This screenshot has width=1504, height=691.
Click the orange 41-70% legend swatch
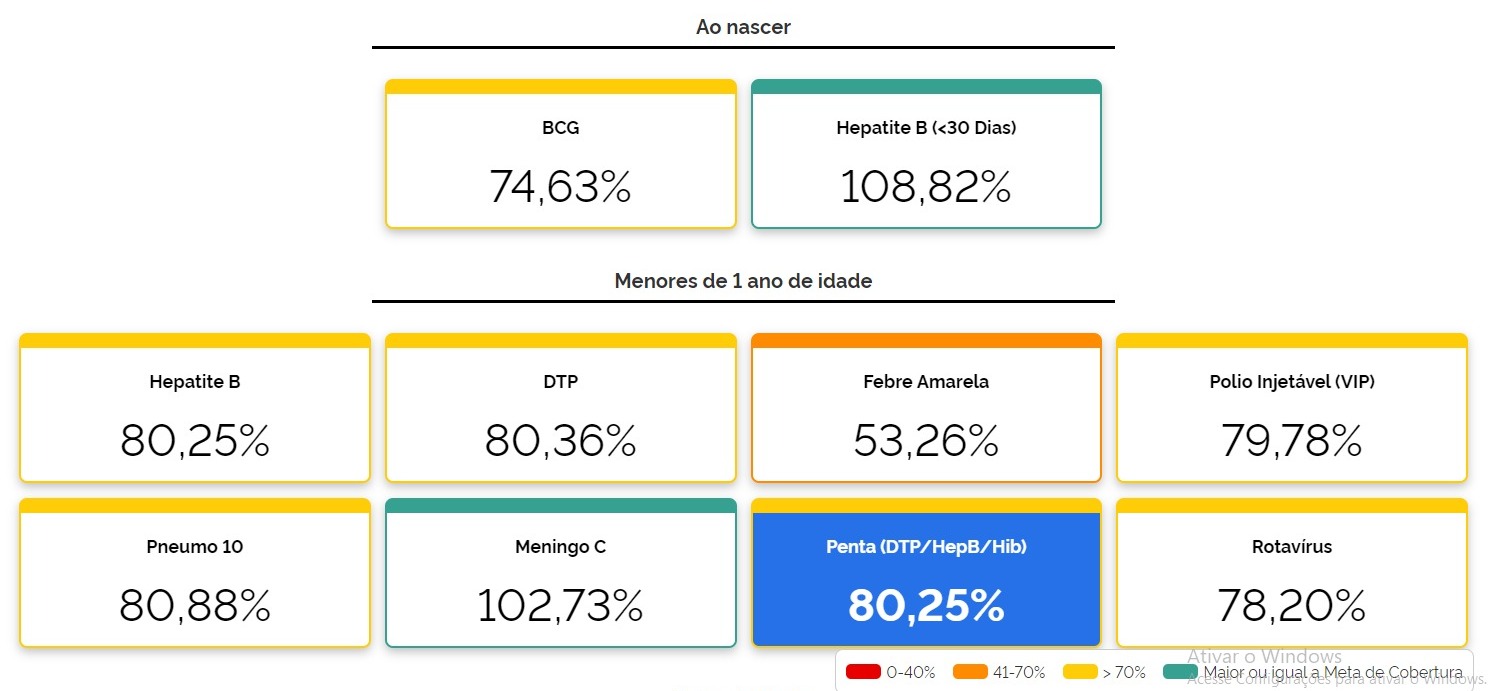pos(971,672)
